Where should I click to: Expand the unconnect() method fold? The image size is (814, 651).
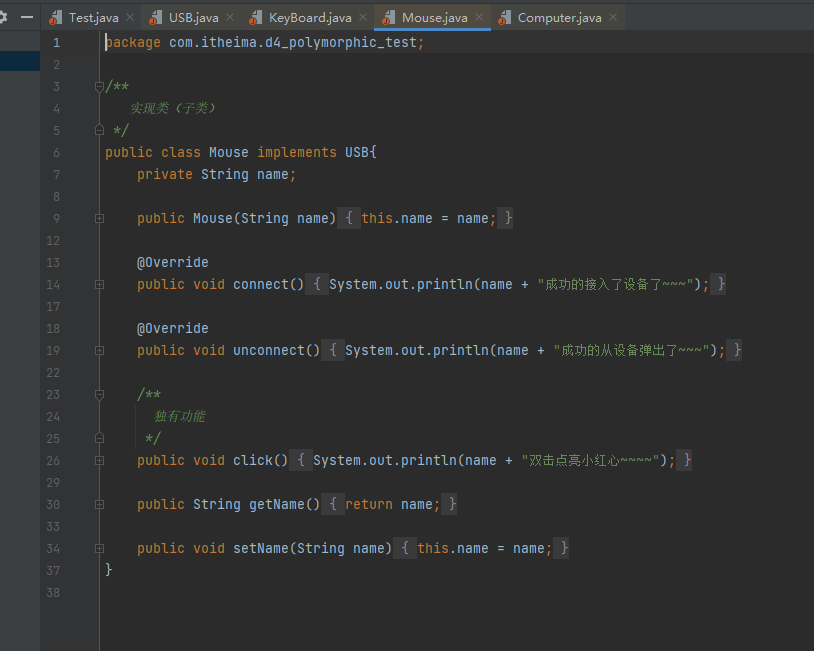[100, 350]
